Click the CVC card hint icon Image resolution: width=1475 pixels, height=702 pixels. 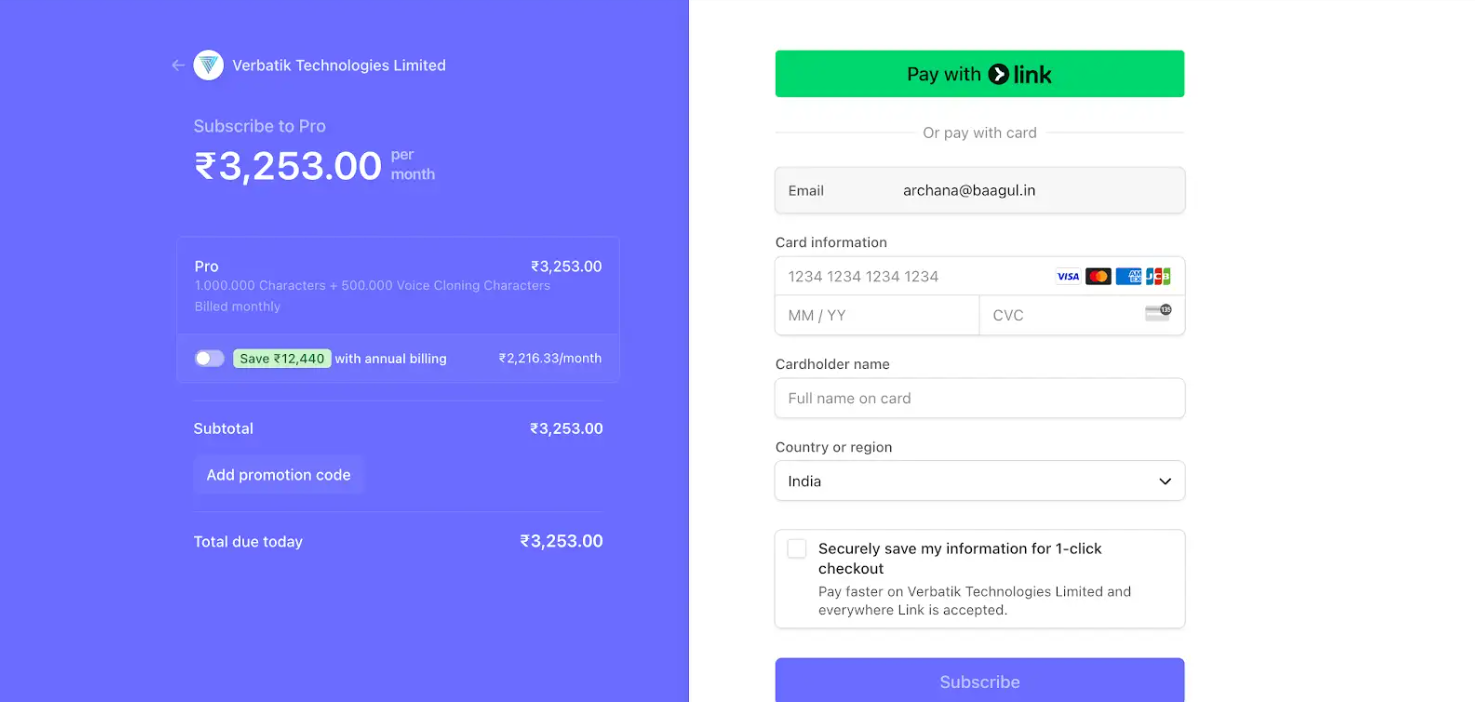coord(1158,313)
